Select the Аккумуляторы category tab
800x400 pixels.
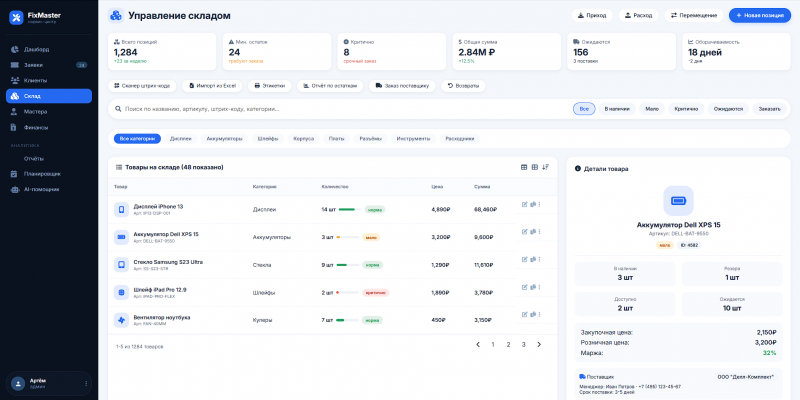(224, 139)
